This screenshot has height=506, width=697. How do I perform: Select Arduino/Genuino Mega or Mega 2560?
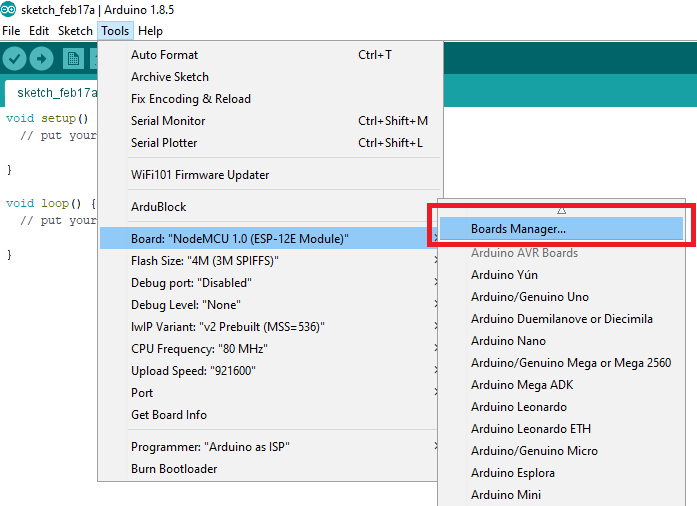(x=561, y=363)
